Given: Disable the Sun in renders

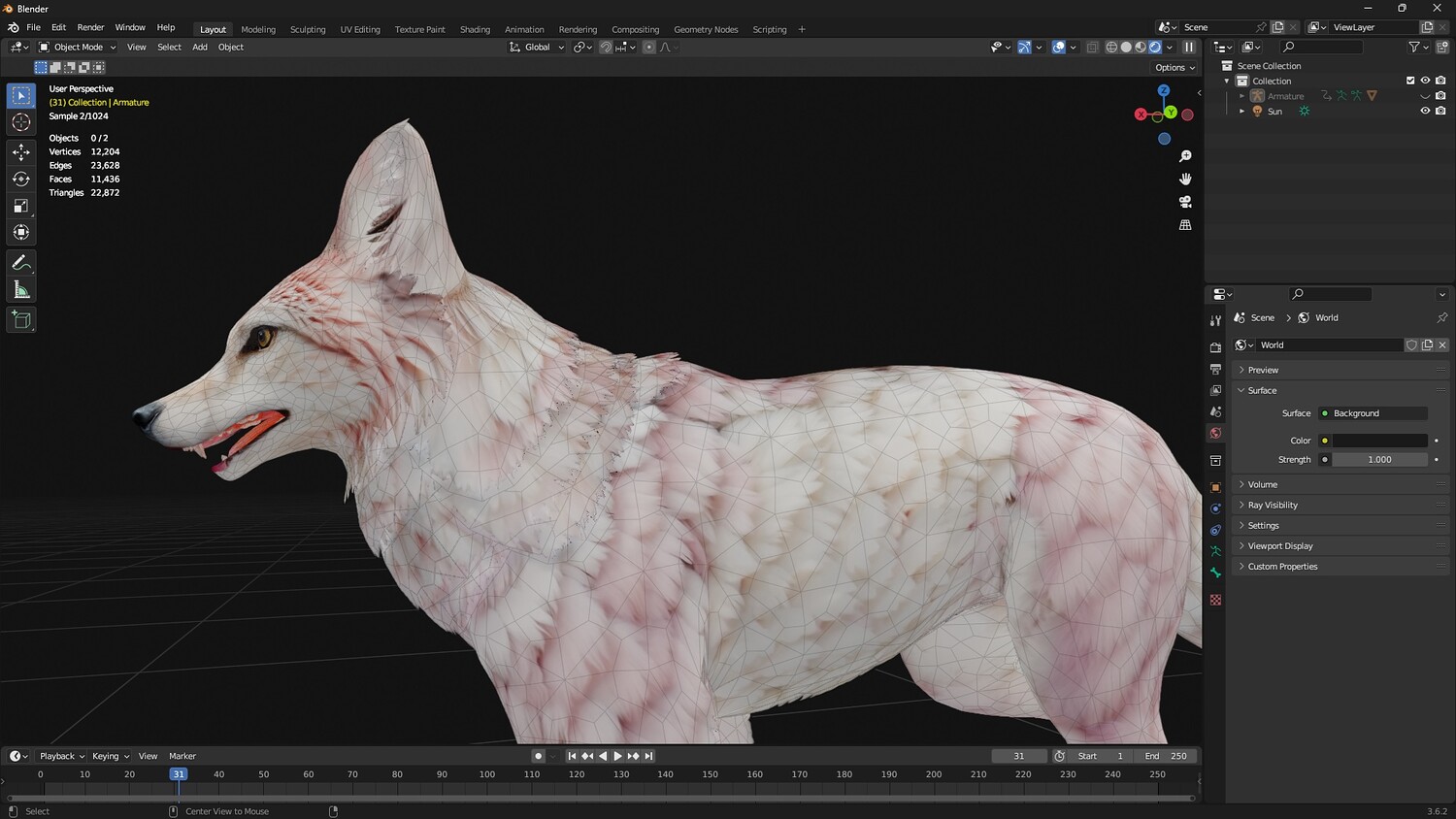Looking at the screenshot, I should coord(1440,112).
